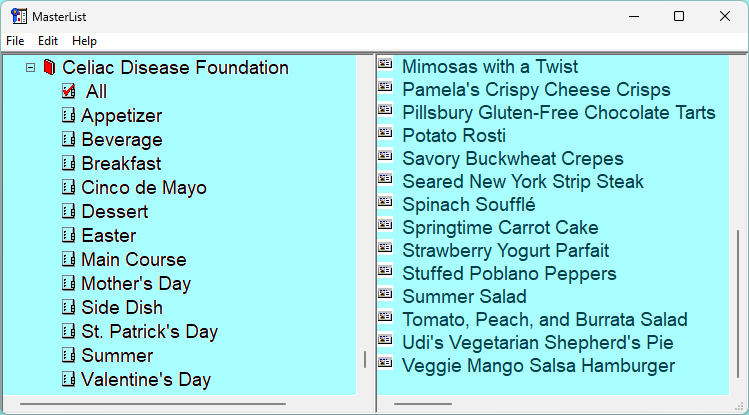The image size is (749, 415).
Task: Click the card icon beside Potato Rosti
Action: 385,133
